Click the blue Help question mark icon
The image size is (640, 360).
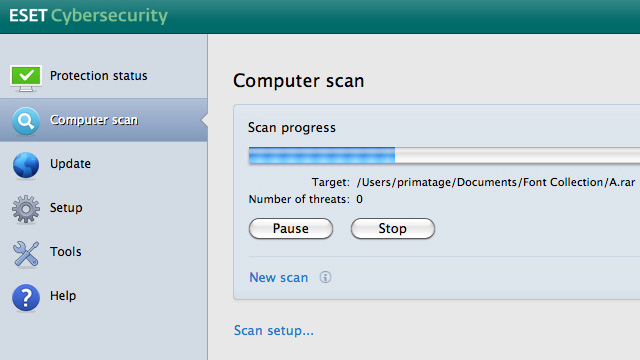point(26,298)
